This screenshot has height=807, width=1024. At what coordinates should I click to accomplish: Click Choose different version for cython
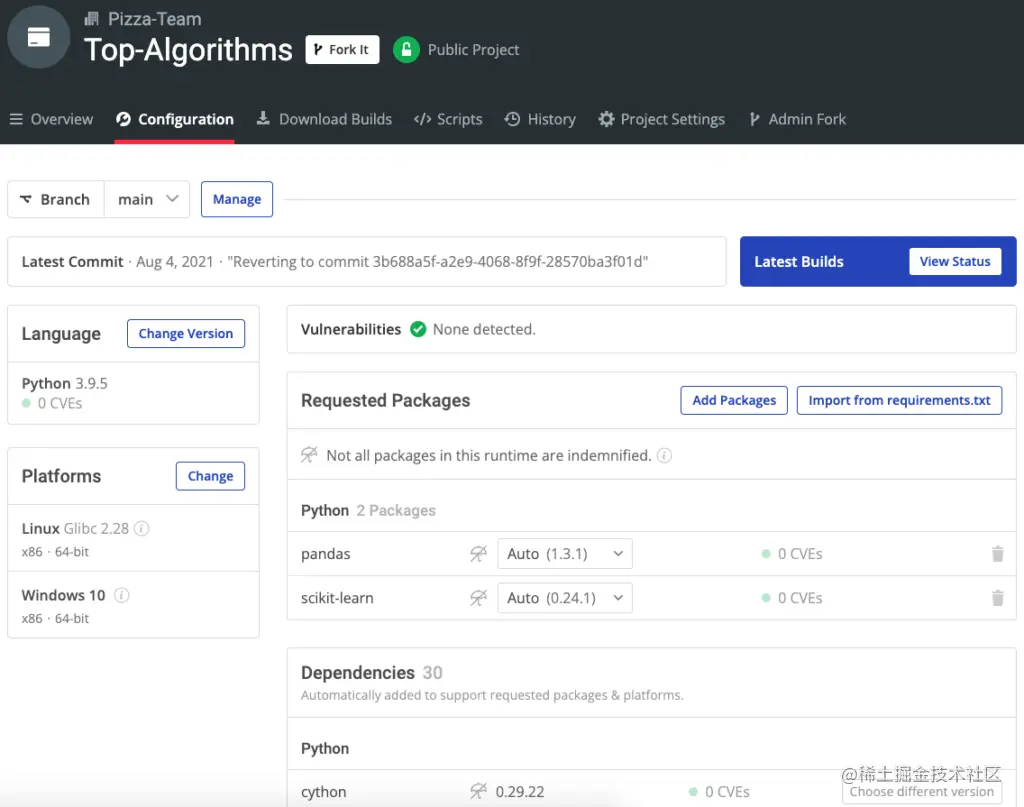[x=921, y=791]
